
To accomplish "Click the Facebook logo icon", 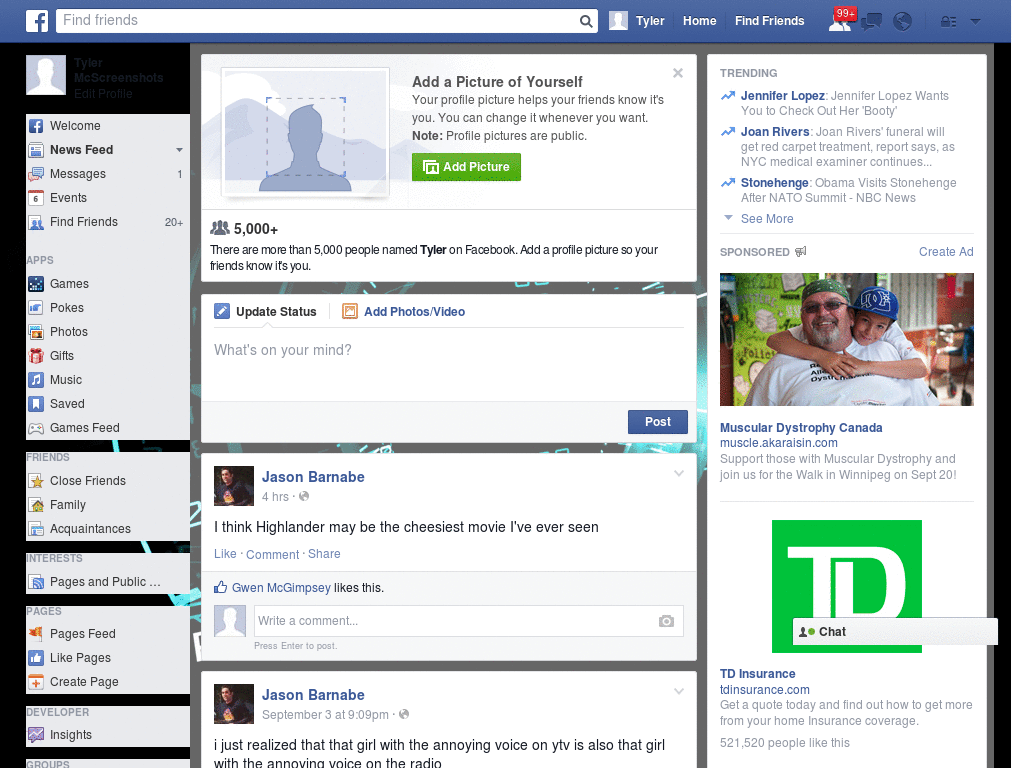I will [37, 21].
